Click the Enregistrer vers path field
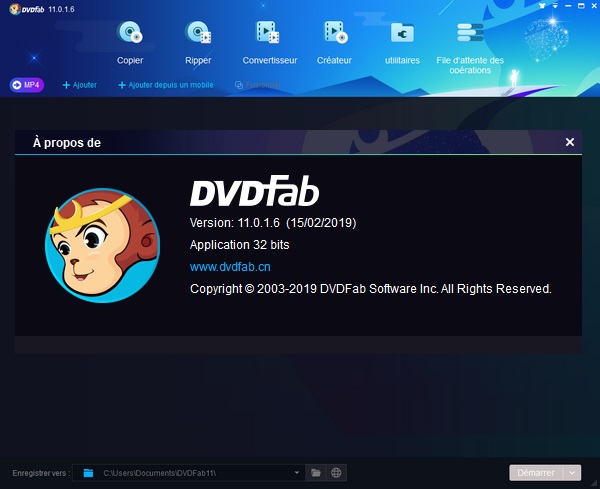Screen dimensions: 600x489 coord(188,473)
